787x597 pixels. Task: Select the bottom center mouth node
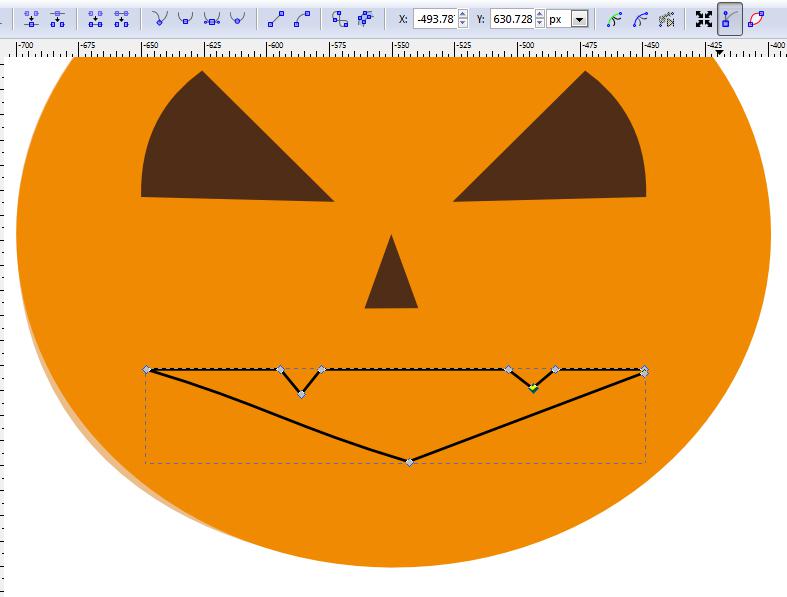(408, 462)
